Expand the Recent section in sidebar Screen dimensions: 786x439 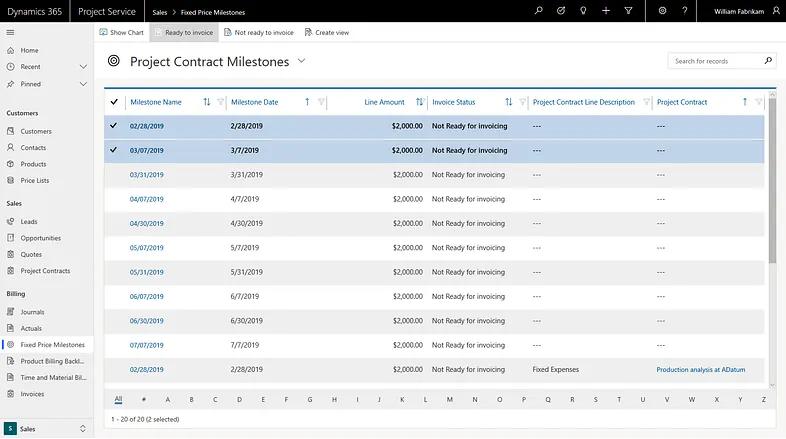coord(83,67)
